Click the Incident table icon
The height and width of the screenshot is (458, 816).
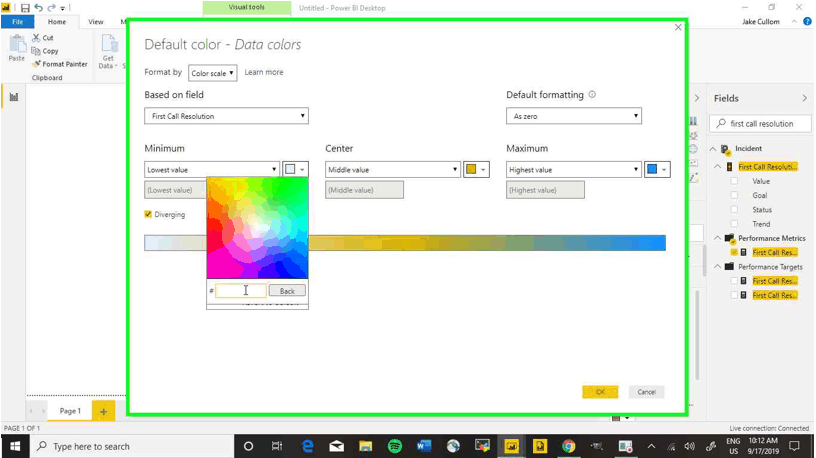(x=726, y=149)
